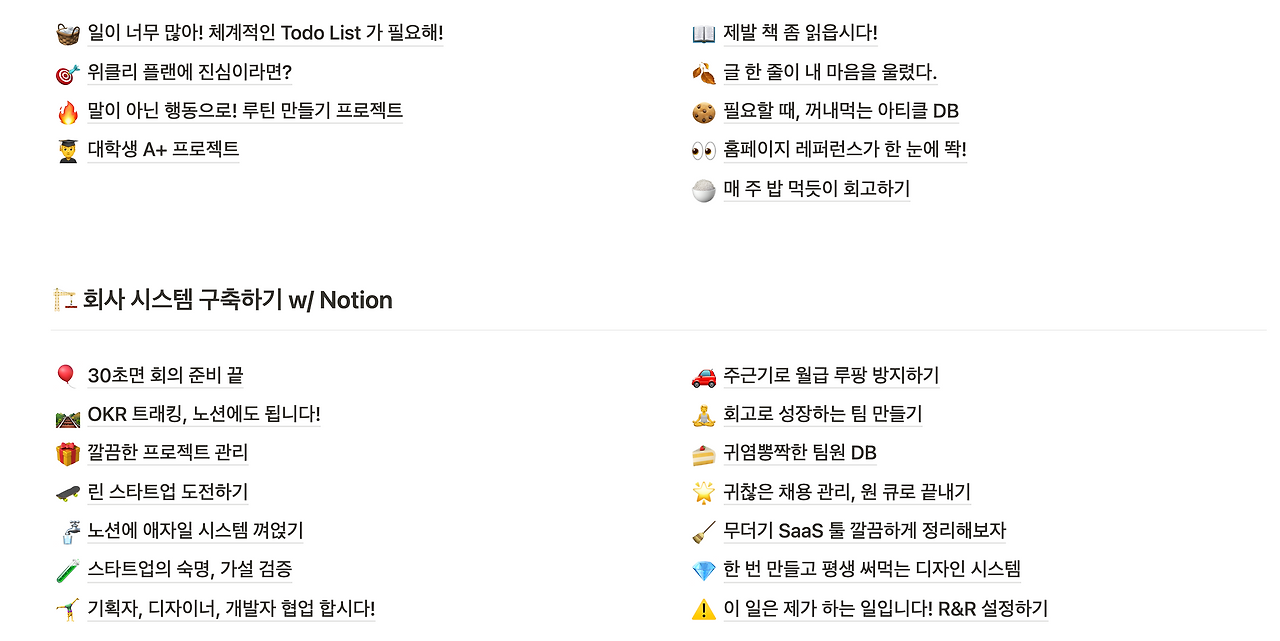The height and width of the screenshot is (641, 1280).
Task: Click the cookie icon beside 아티클 DB
Action: (x=703, y=112)
